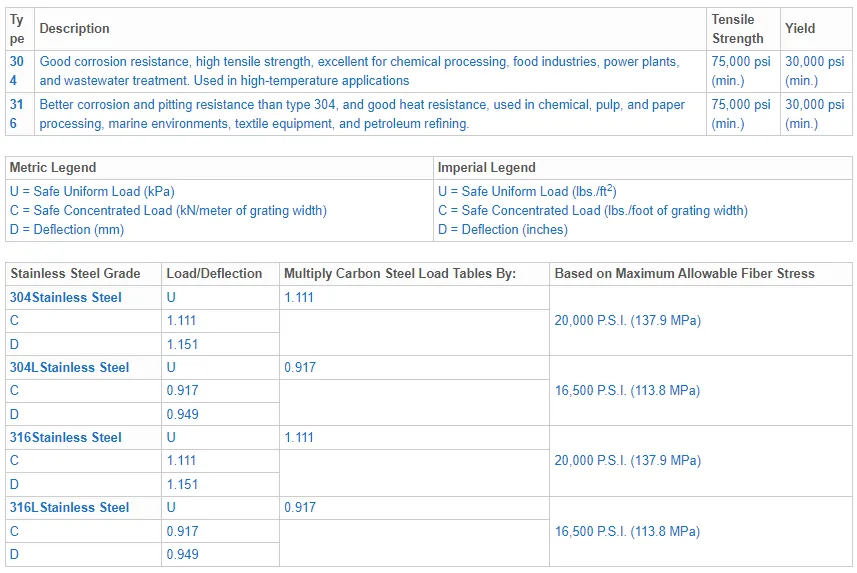The width and height of the screenshot is (857, 573).
Task: Click 304L fiber stress value 16,500 P.S.I.
Action: click(627, 391)
